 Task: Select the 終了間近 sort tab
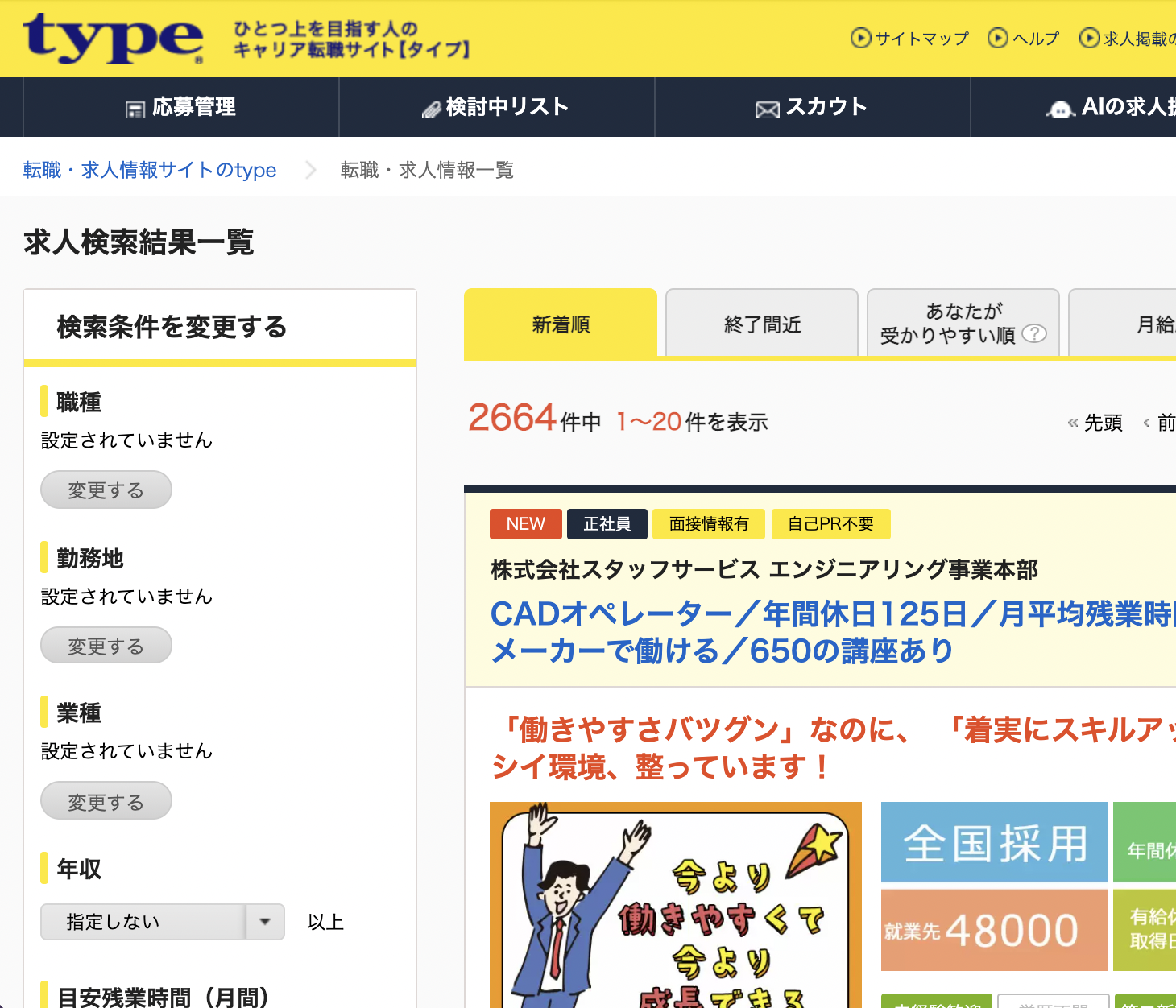[762, 324]
